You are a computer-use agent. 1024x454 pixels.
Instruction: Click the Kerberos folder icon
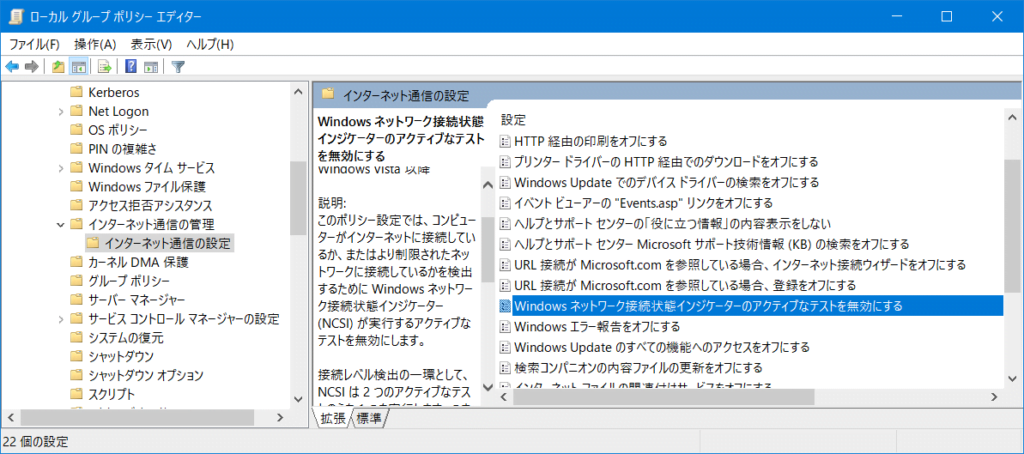pyautogui.click(x=76, y=92)
